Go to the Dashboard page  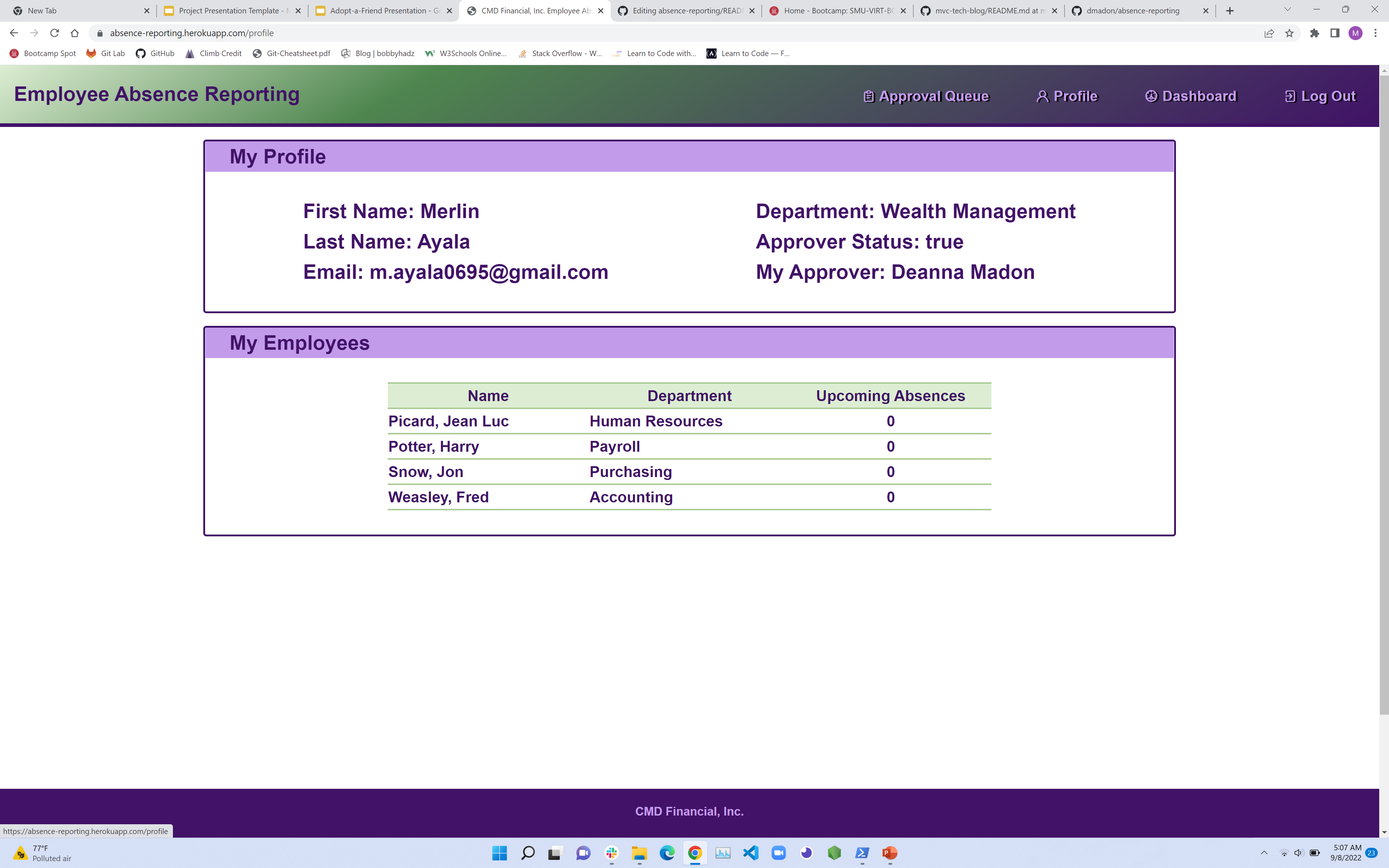coord(1190,97)
